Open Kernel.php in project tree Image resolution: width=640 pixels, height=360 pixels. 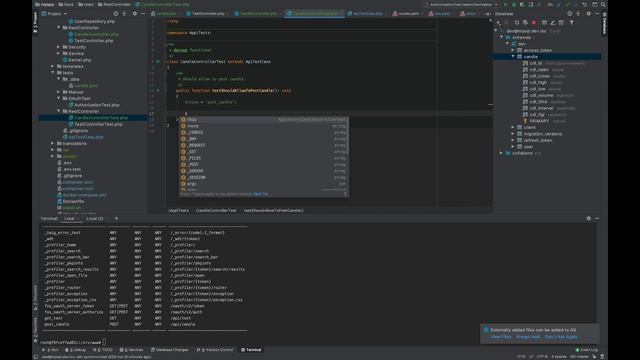pyautogui.click(x=80, y=60)
